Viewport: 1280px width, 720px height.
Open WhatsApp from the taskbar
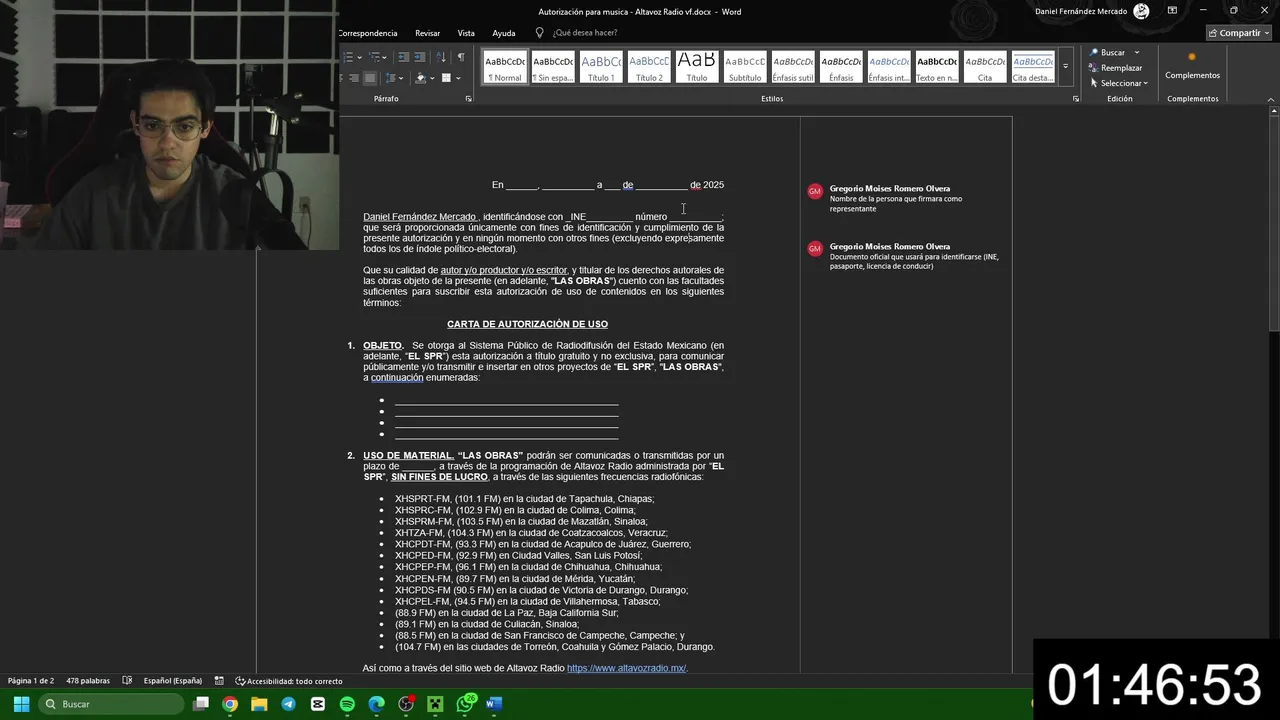tap(465, 704)
